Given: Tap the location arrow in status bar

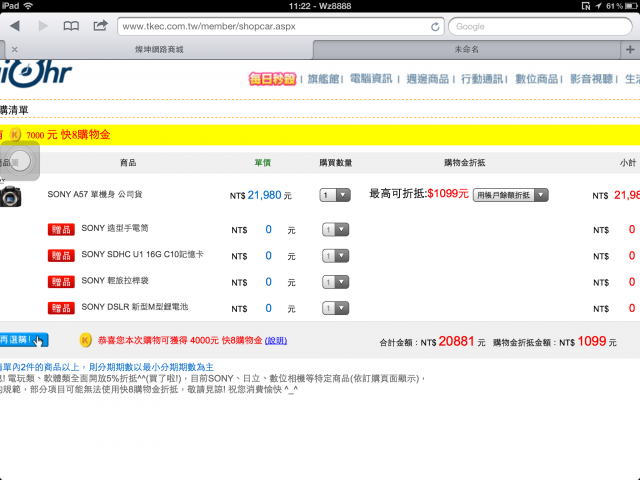Looking at the screenshot, I should click(598, 6).
